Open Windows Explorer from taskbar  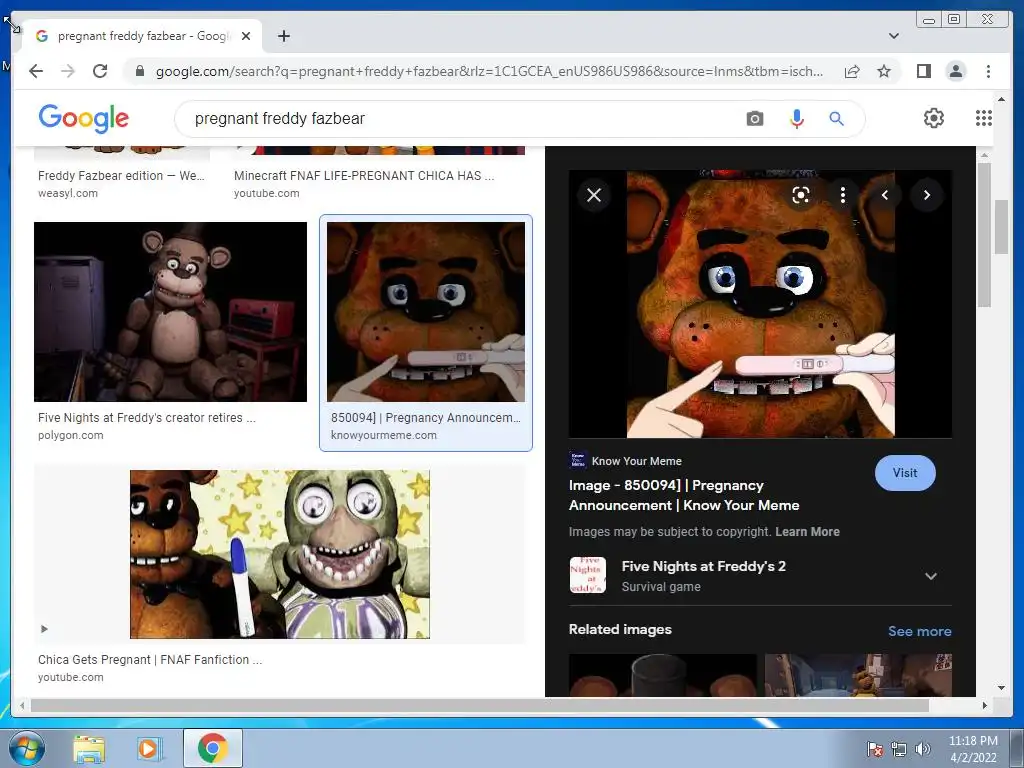tap(89, 748)
